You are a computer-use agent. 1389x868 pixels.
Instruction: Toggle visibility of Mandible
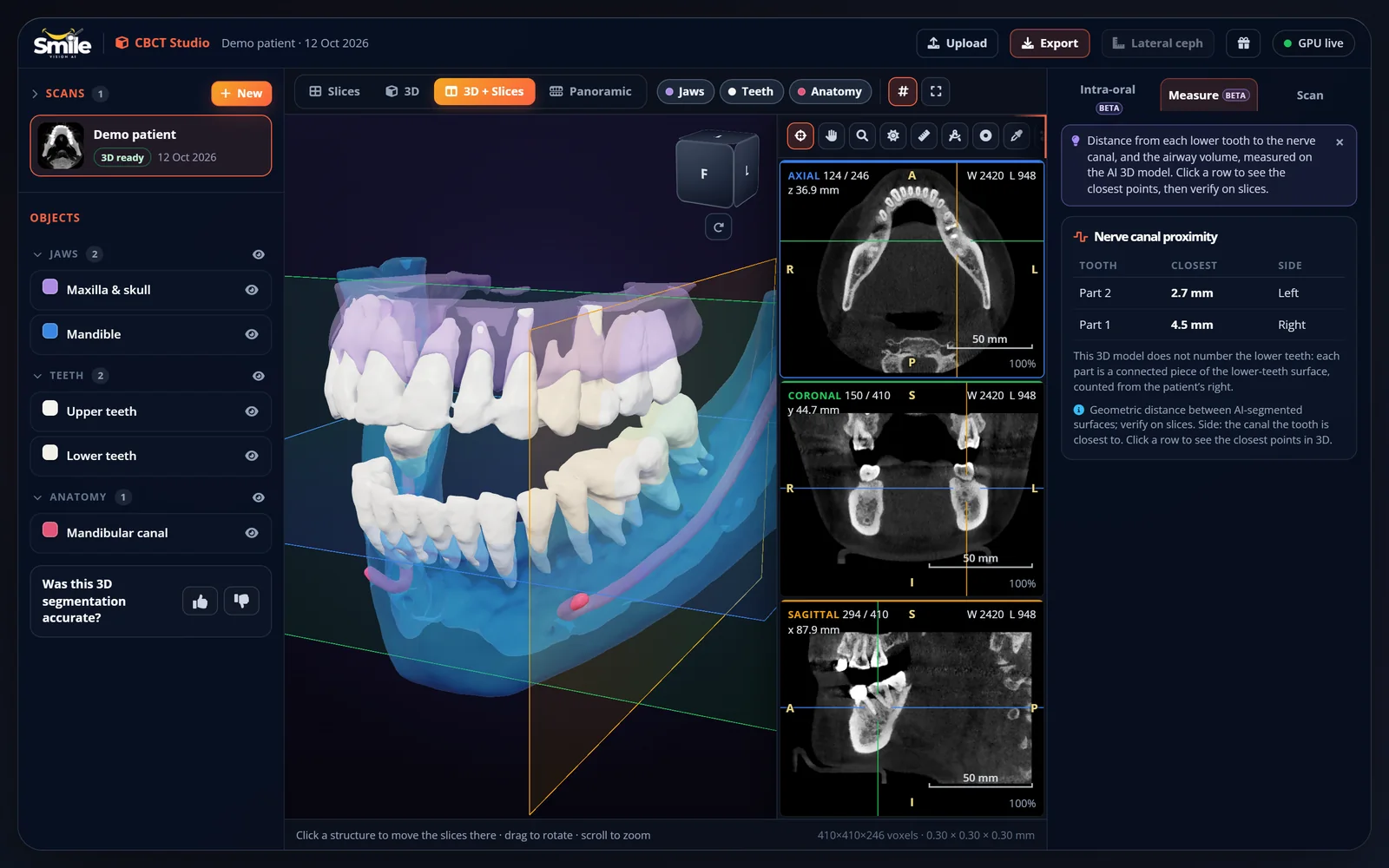coord(252,334)
